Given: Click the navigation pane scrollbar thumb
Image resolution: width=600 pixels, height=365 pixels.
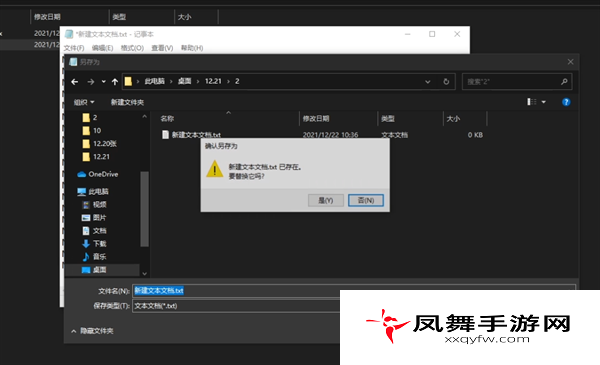Looking at the screenshot, I should tap(144, 209).
